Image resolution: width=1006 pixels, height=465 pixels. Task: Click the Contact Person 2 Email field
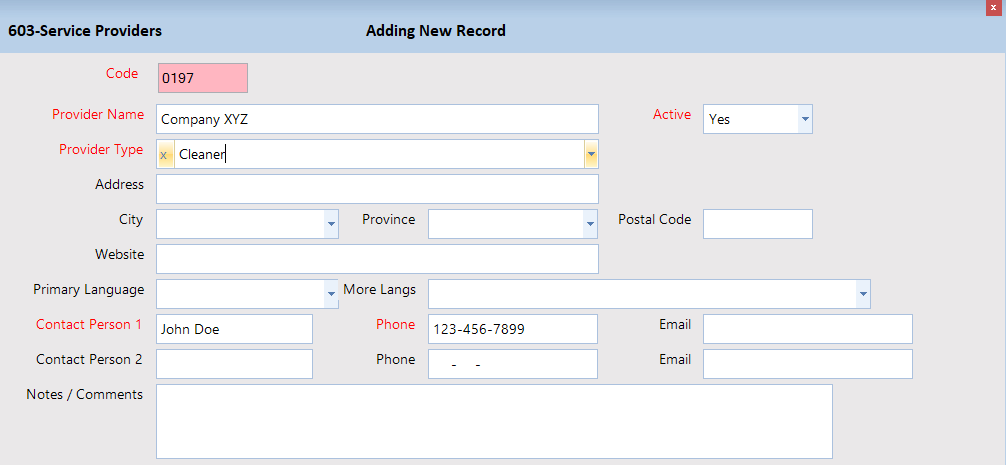807,364
